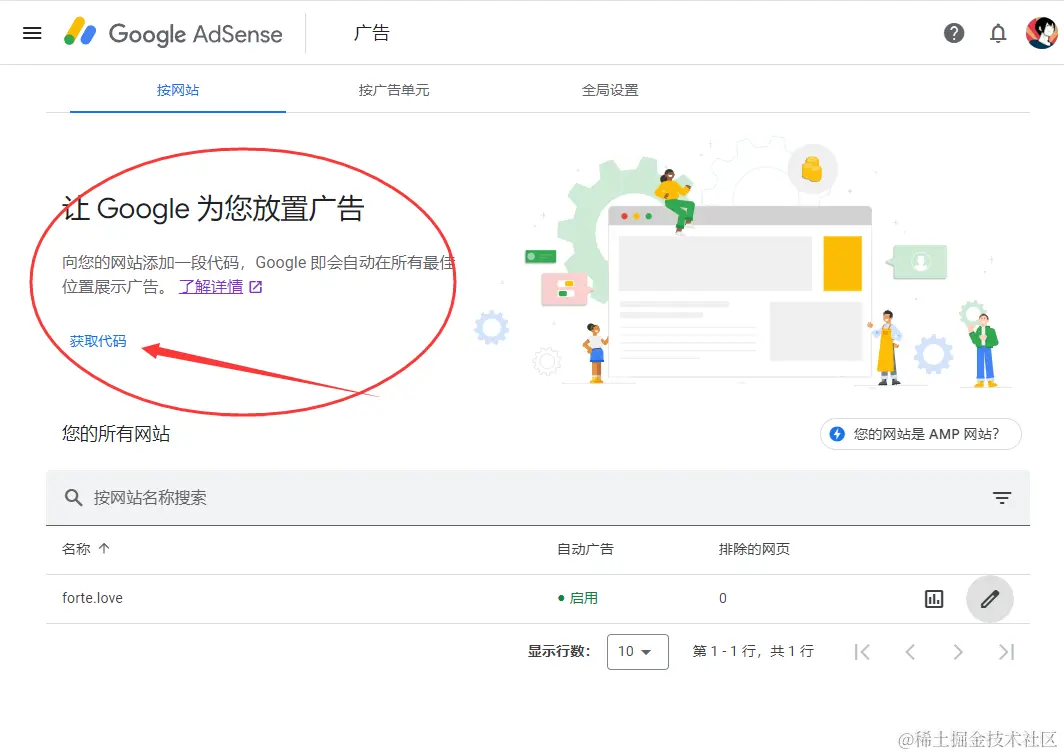Click the ascending sort arrow next to 名称
1064x756 pixels.
point(104,548)
